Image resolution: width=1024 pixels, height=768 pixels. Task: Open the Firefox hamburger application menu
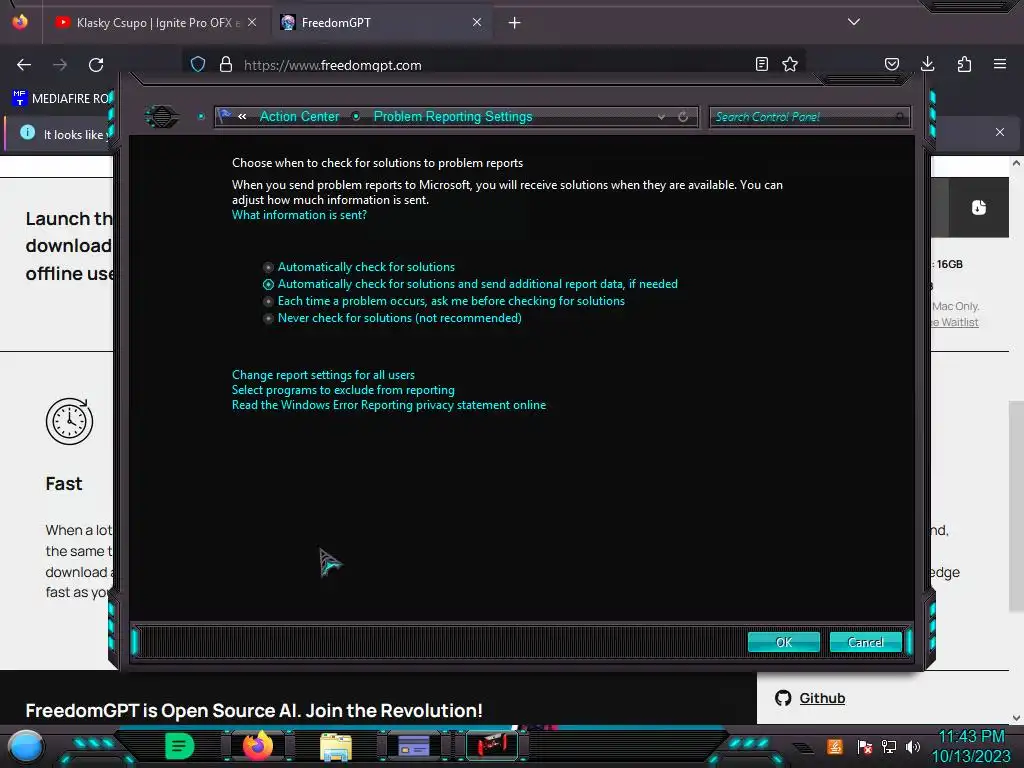(x=1000, y=64)
